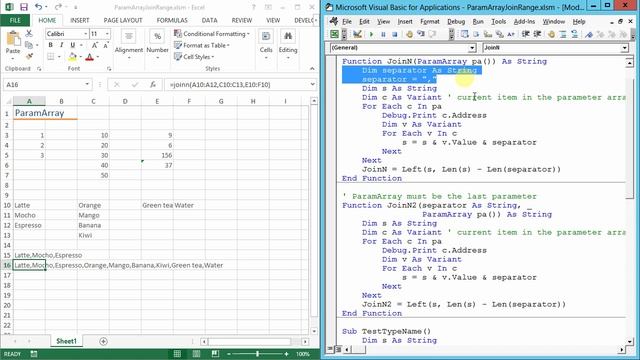Select the Sheet1 tab

(66, 341)
